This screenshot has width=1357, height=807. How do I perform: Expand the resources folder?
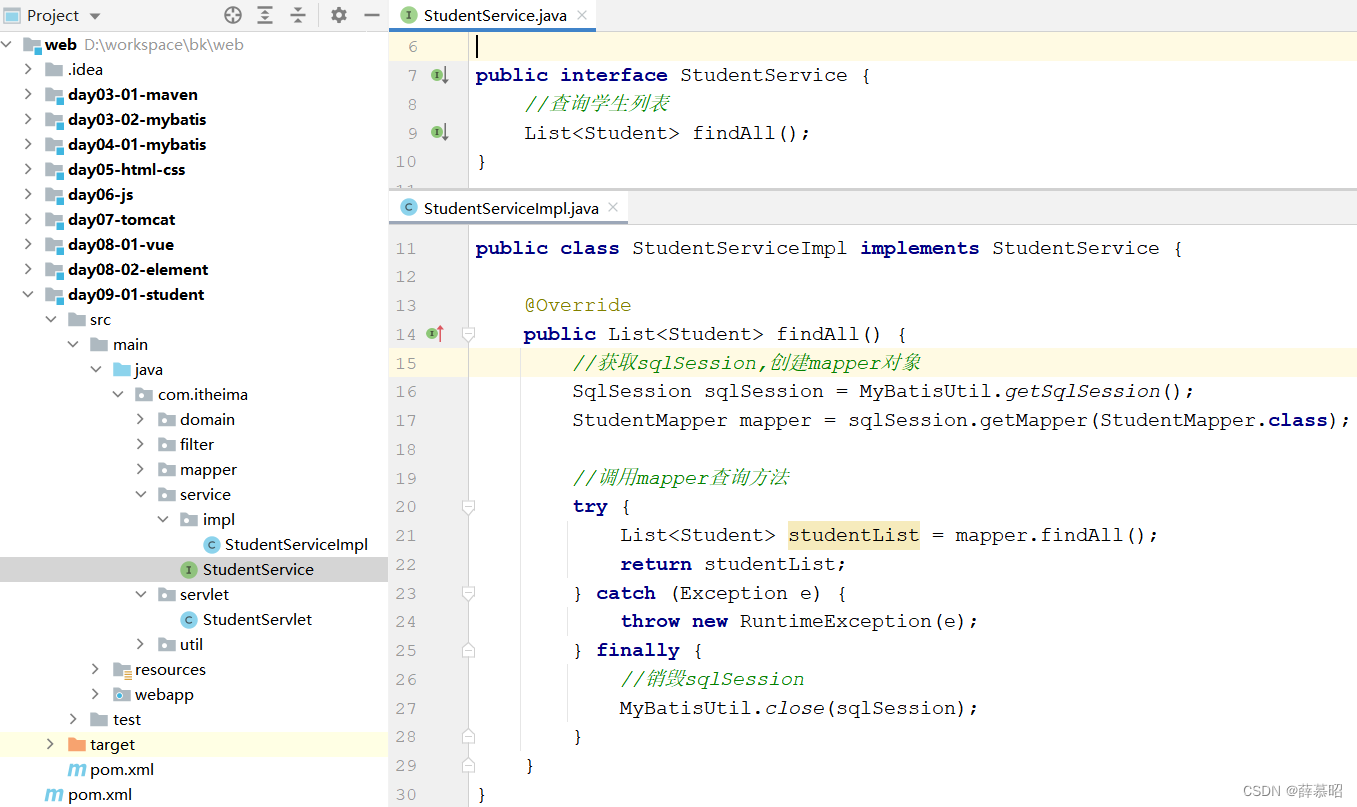coord(96,669)
